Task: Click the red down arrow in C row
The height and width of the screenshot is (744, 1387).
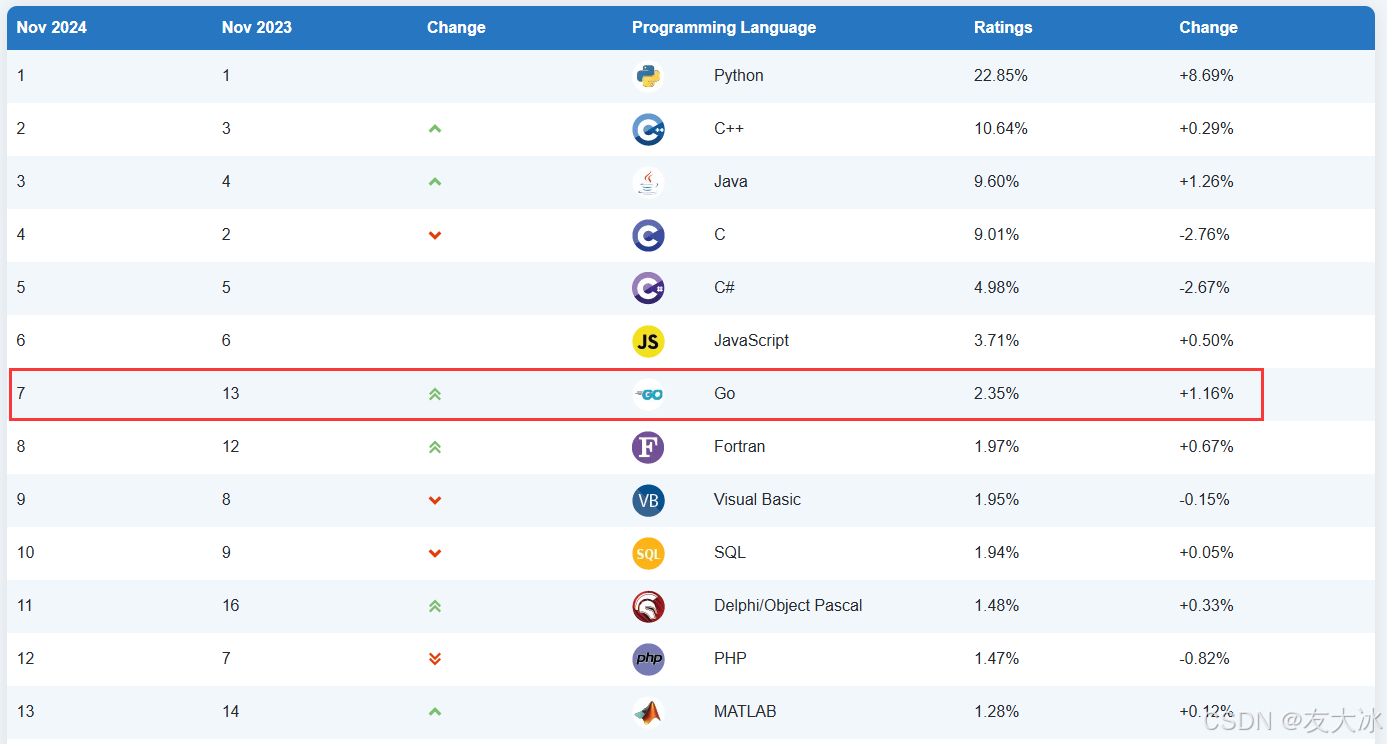Action: [x=435, y=235]
